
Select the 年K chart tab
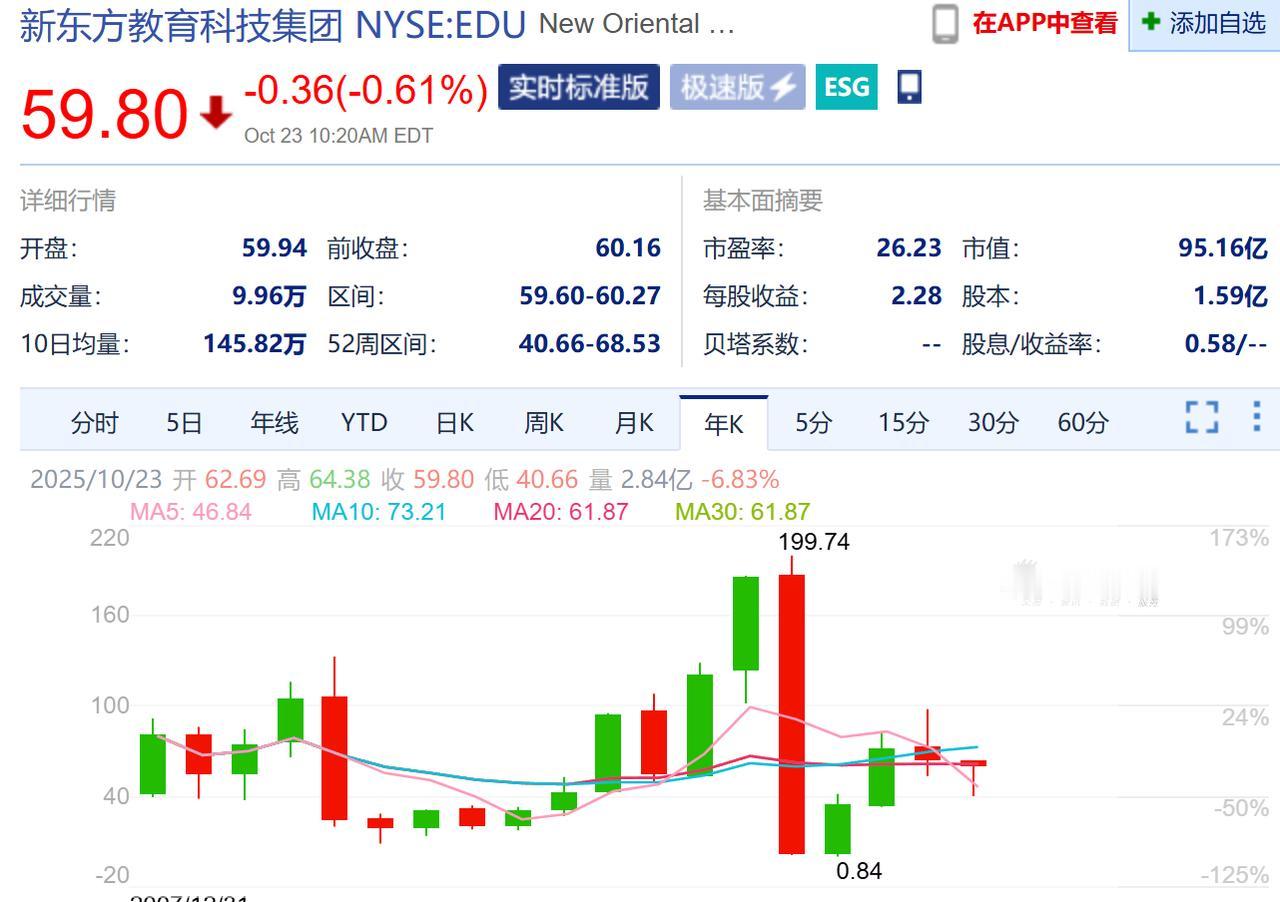[x=724, y=423]
